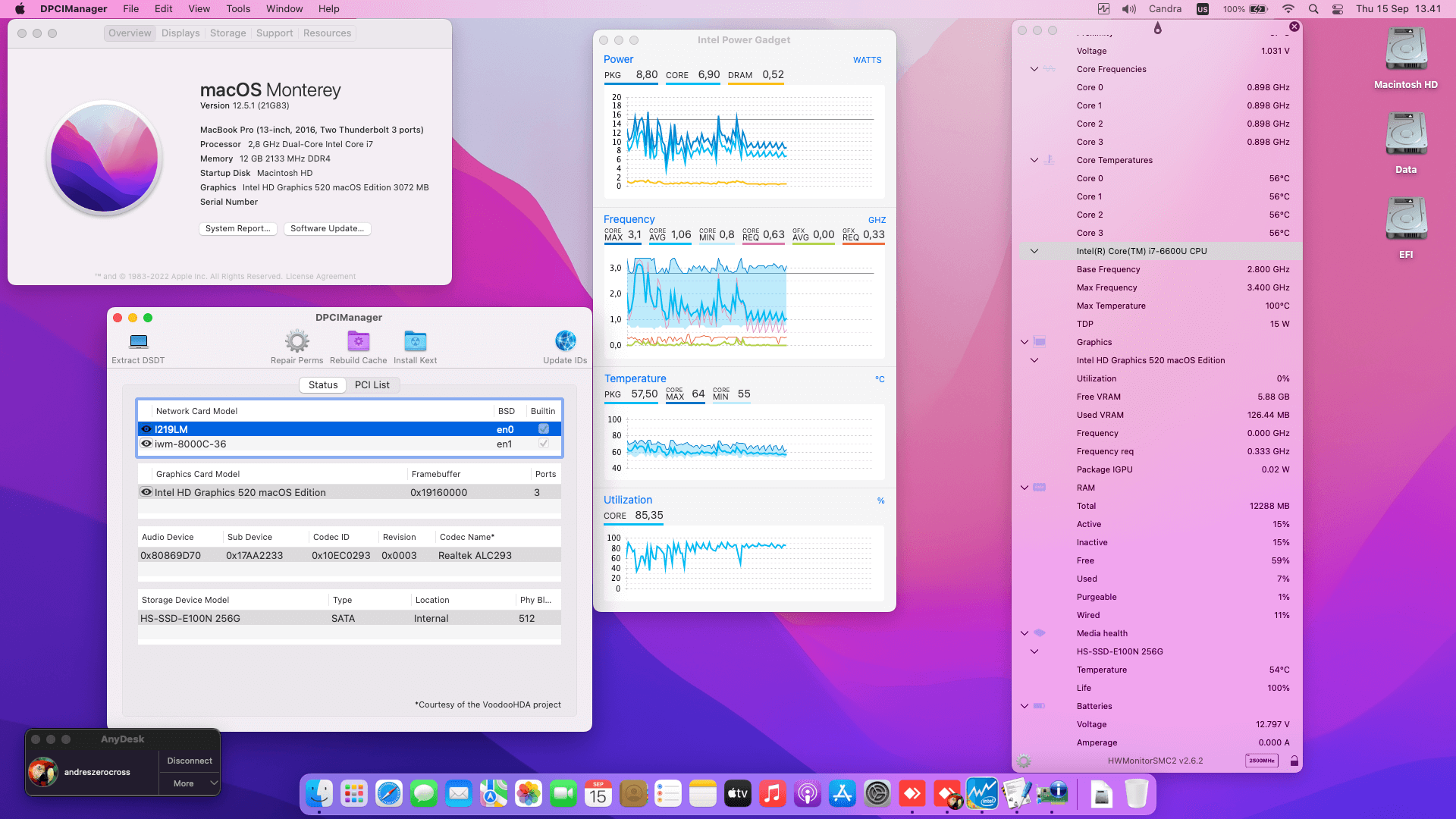Click the Framebuffer value 0x19160000
Image resolution: width=1456 pixels, height=819 pixels.
(439, 493)
